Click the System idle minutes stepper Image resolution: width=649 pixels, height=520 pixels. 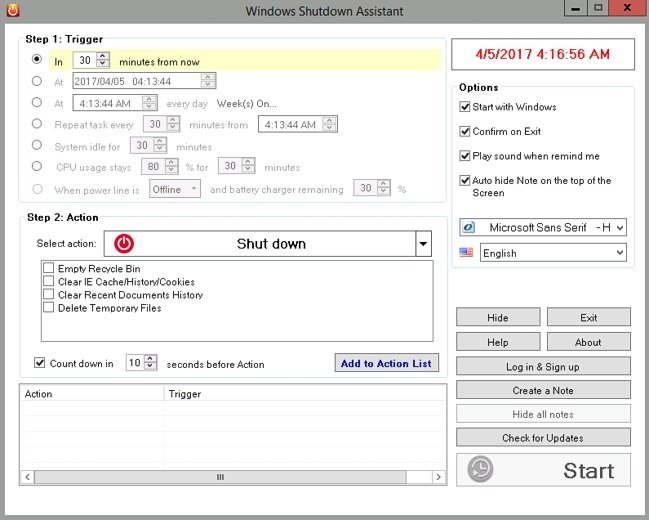(160, 145)
